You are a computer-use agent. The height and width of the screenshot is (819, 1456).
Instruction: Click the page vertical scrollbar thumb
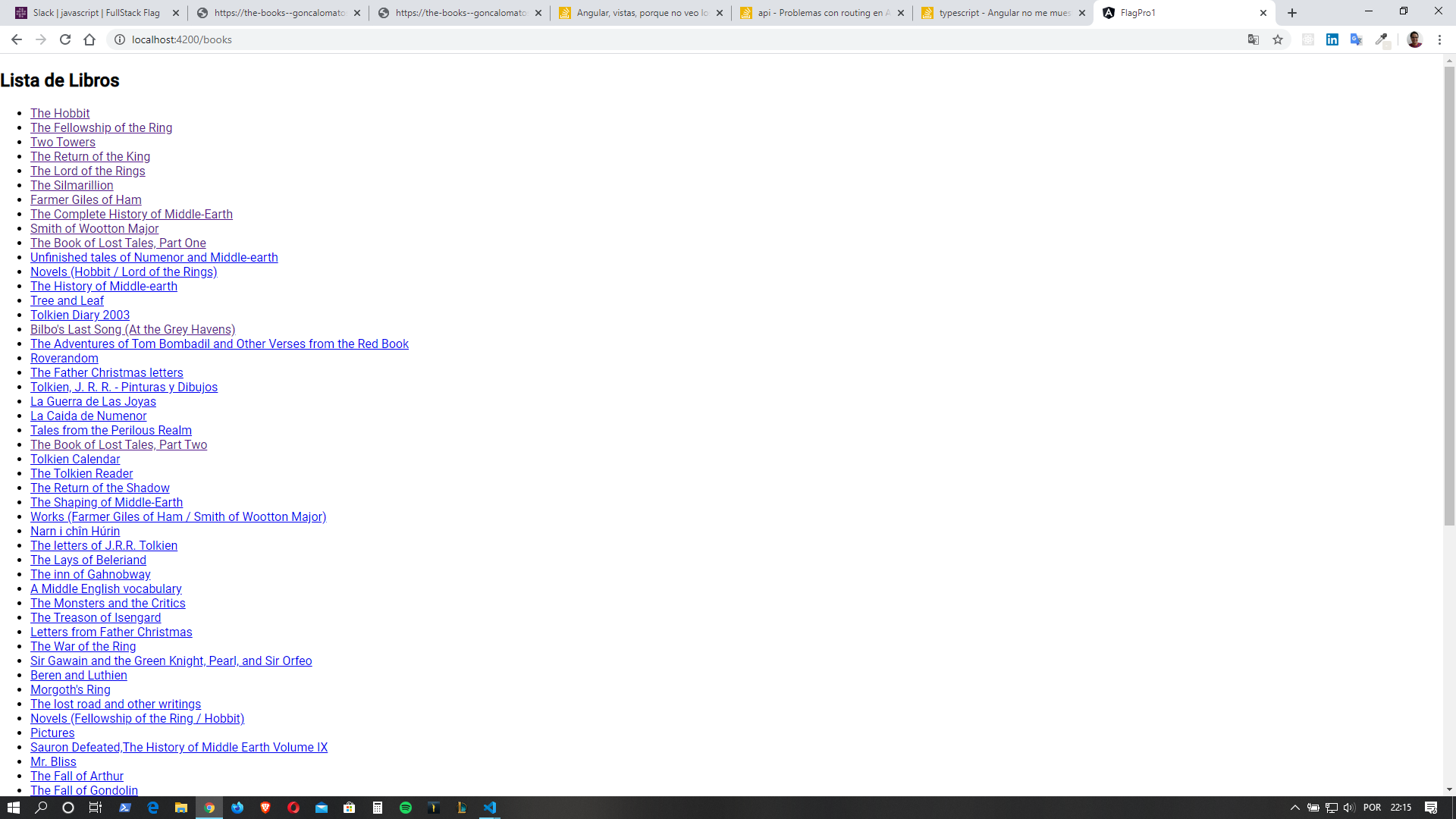tap(1449, 296)
